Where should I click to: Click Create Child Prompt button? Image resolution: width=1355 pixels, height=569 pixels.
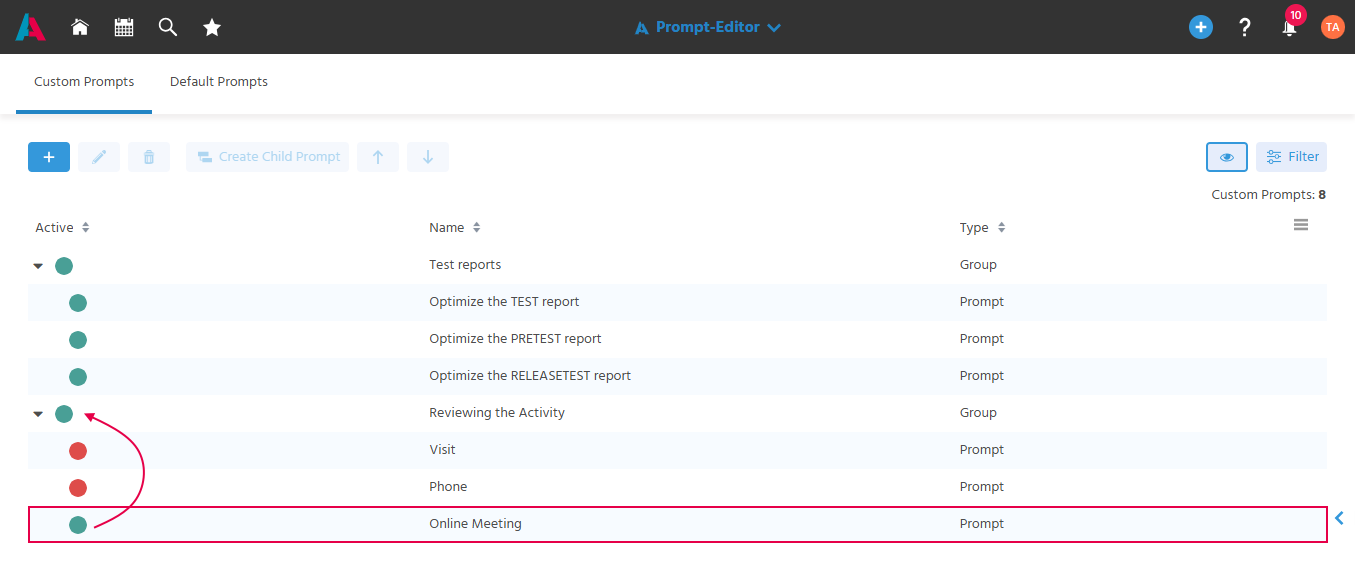pos(267,157)
